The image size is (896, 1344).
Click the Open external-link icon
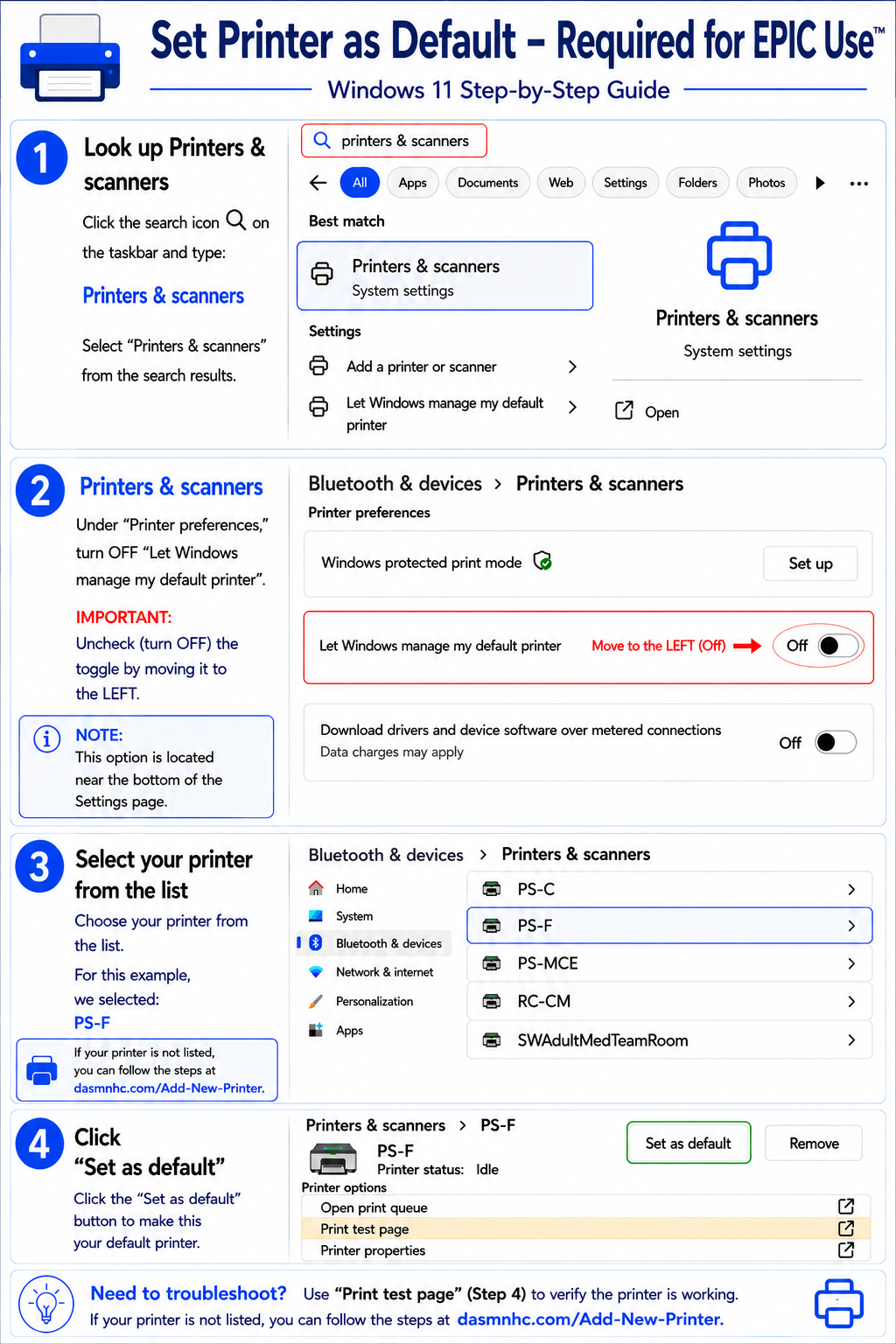pos(624,410)
